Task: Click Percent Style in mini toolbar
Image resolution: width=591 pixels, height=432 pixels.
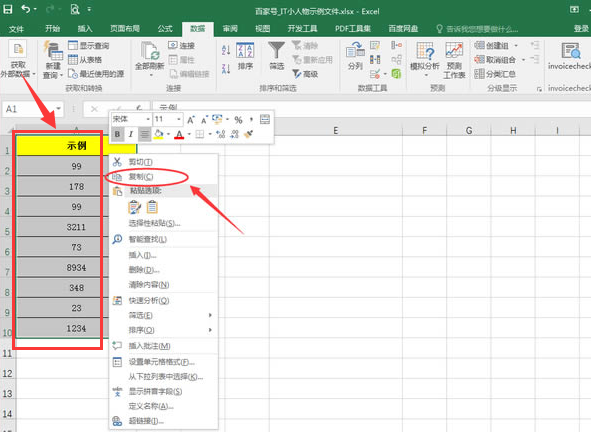Action: pyautogui.click(x=238, y=120)
